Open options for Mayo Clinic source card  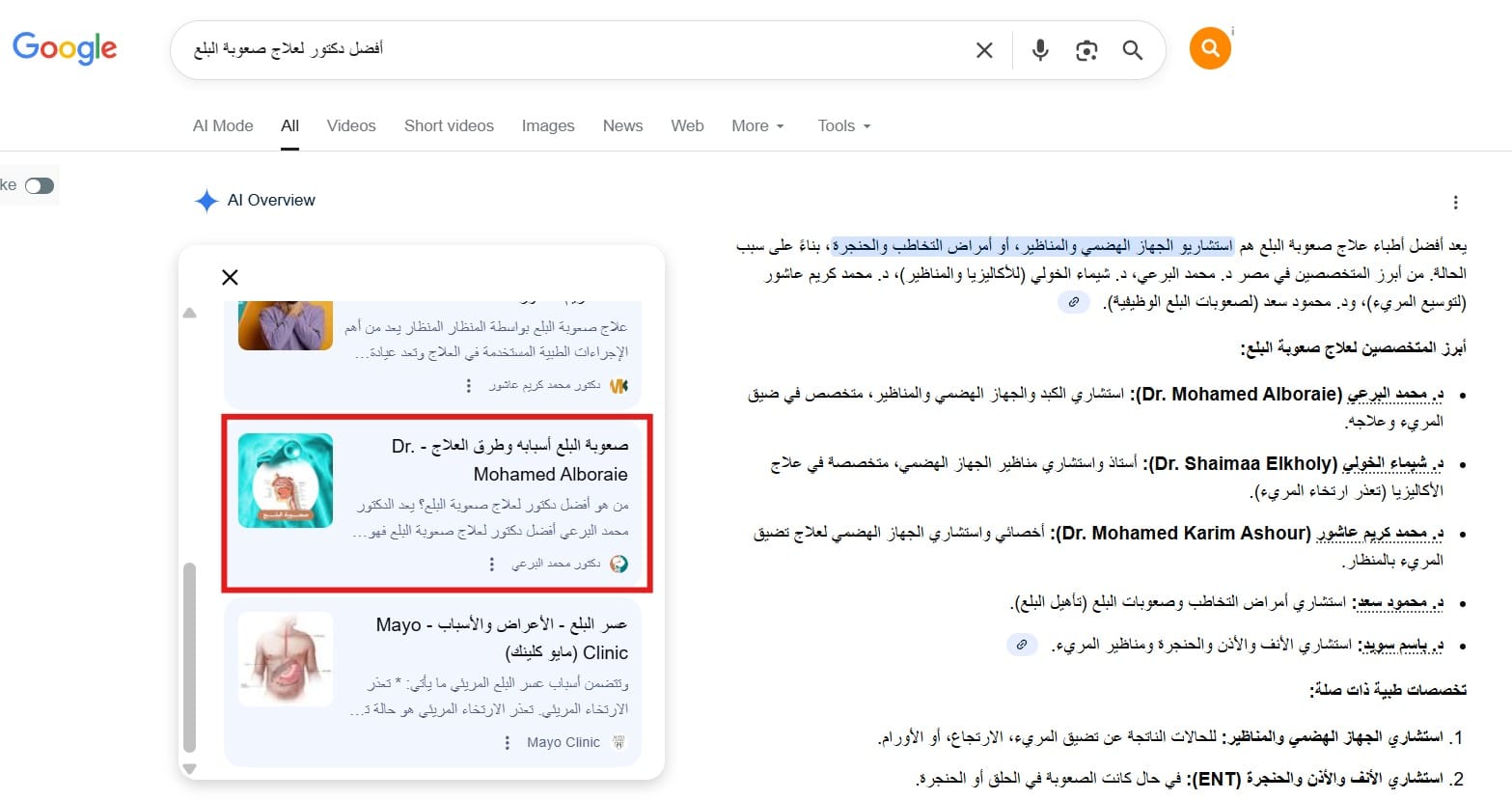click(x=508, y=743)
